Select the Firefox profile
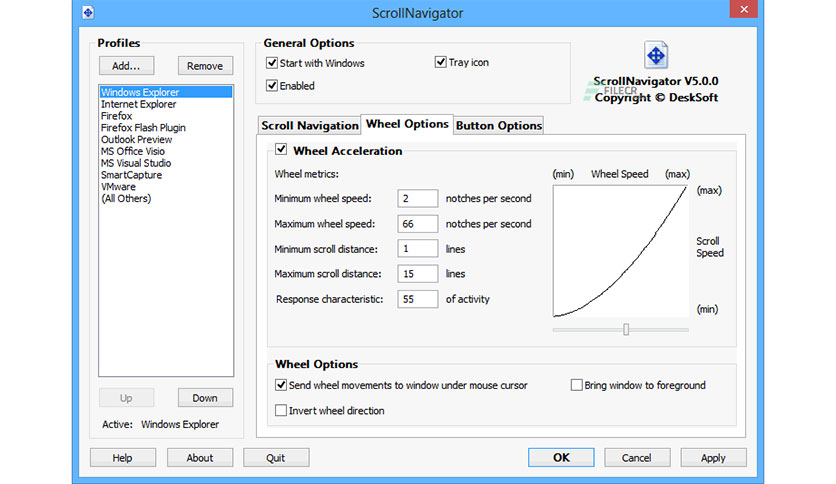Viewport: 836px width, 484px height. tap(166, 116)
